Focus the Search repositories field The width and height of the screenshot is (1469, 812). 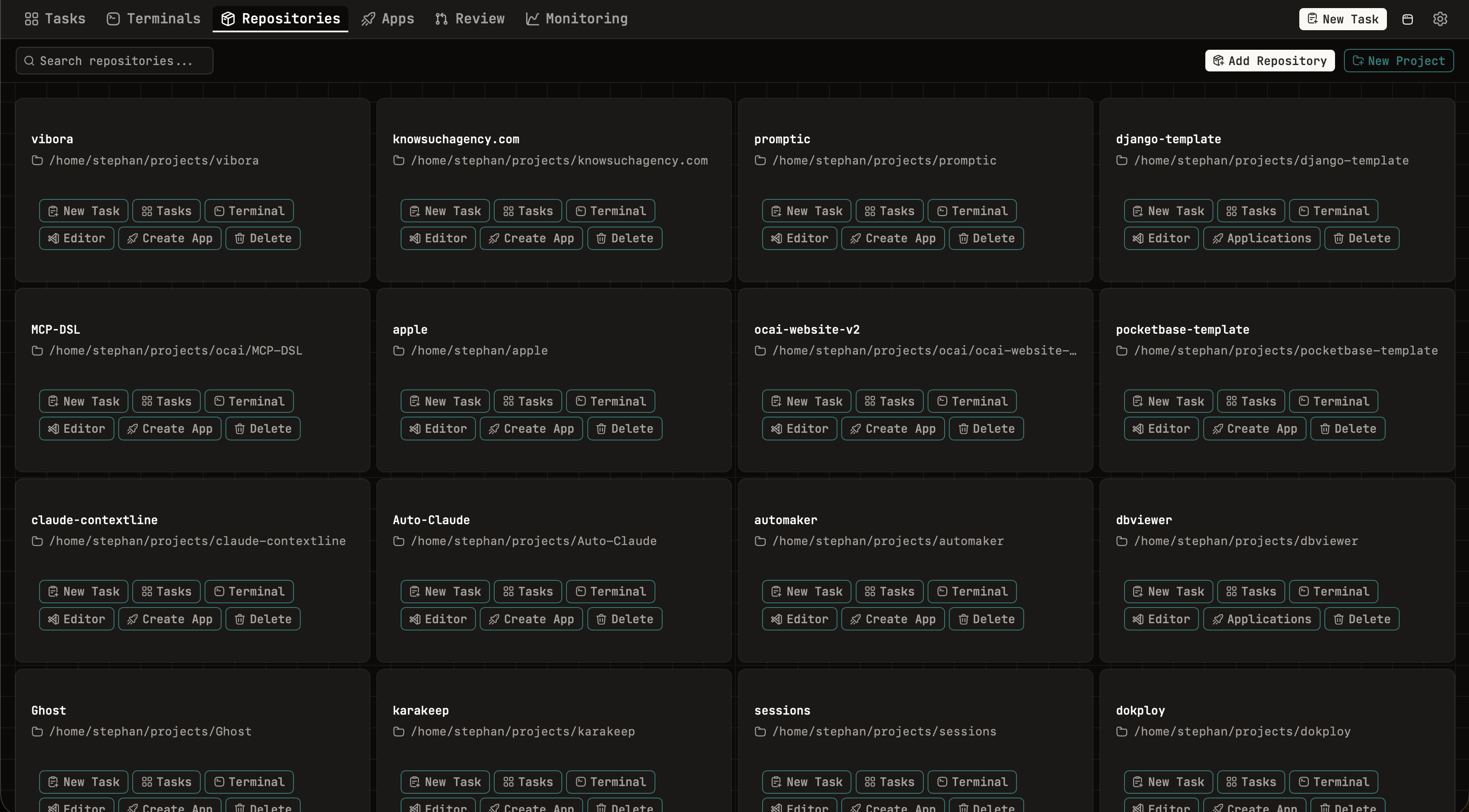(x=115, y=60)
